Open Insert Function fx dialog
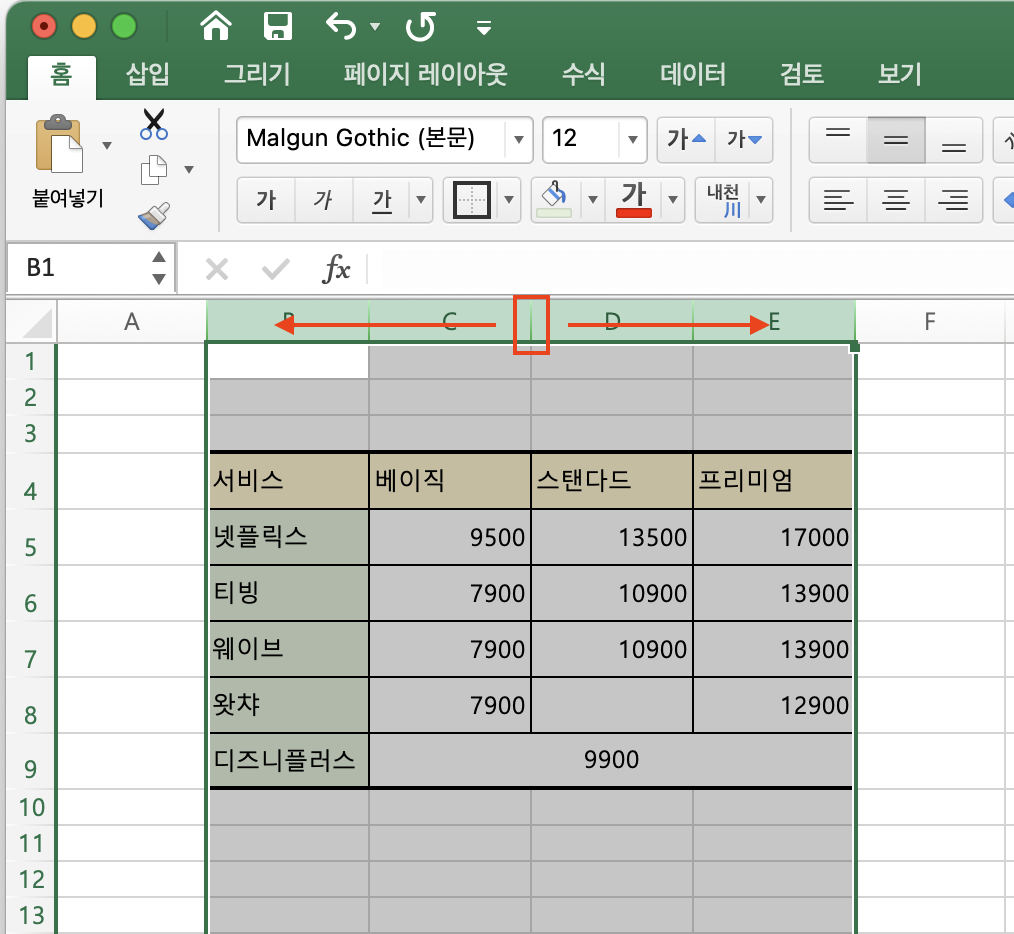This screenshot has height=934, width=1014. pyautogui.click(x=336, y=269)
